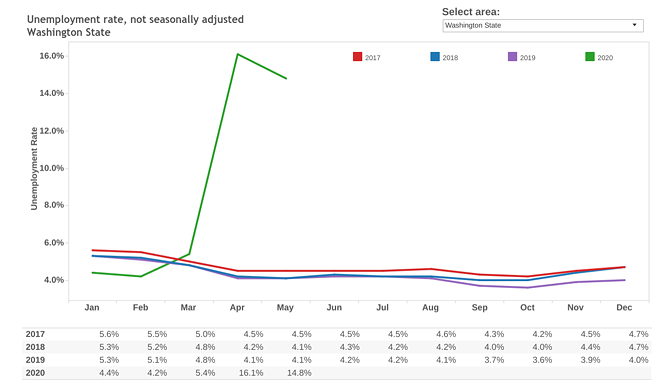Click the 2018 row header in table
This screenshot has width=660, height=386.
35,347
